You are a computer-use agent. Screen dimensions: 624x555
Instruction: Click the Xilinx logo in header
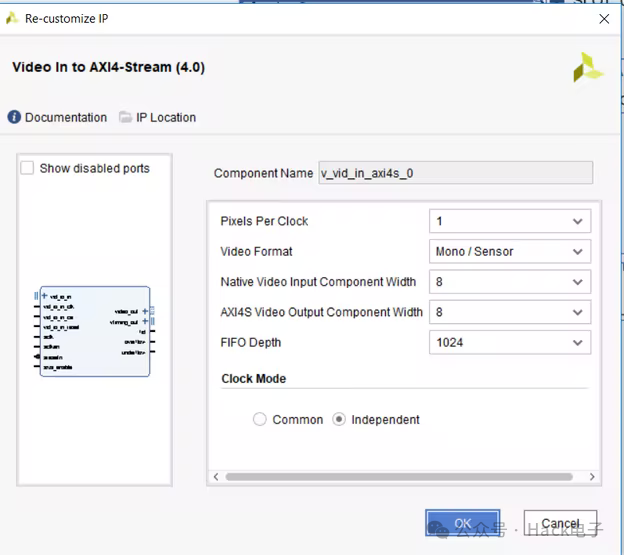pyautogui.click(x=588, y=67)
